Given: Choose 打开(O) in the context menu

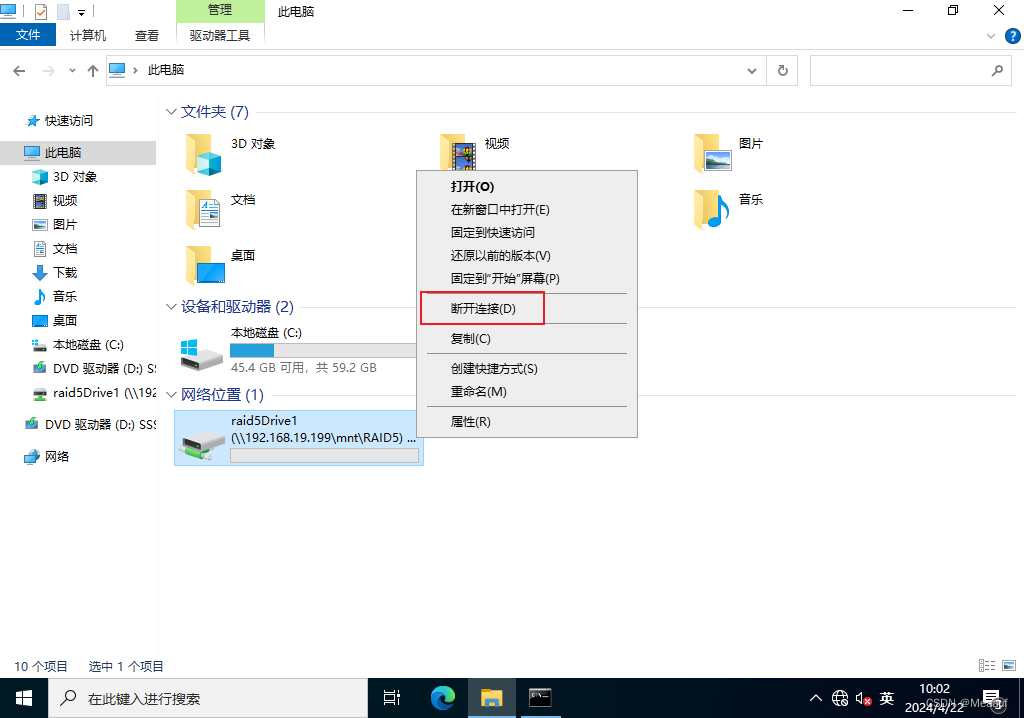Looking at the screenshot, I should [527, 187].
